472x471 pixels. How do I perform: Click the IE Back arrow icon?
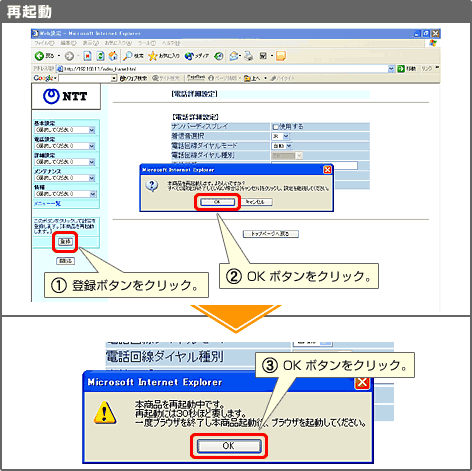pos(39,56)
